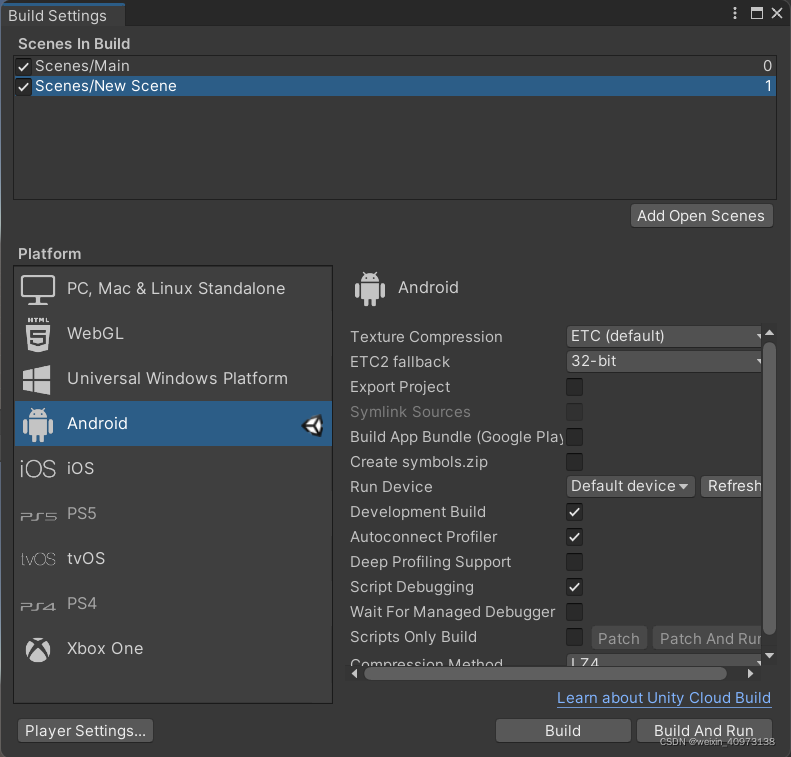
Task: Click the Texture Compression label
Action: (x=426, y=337)
